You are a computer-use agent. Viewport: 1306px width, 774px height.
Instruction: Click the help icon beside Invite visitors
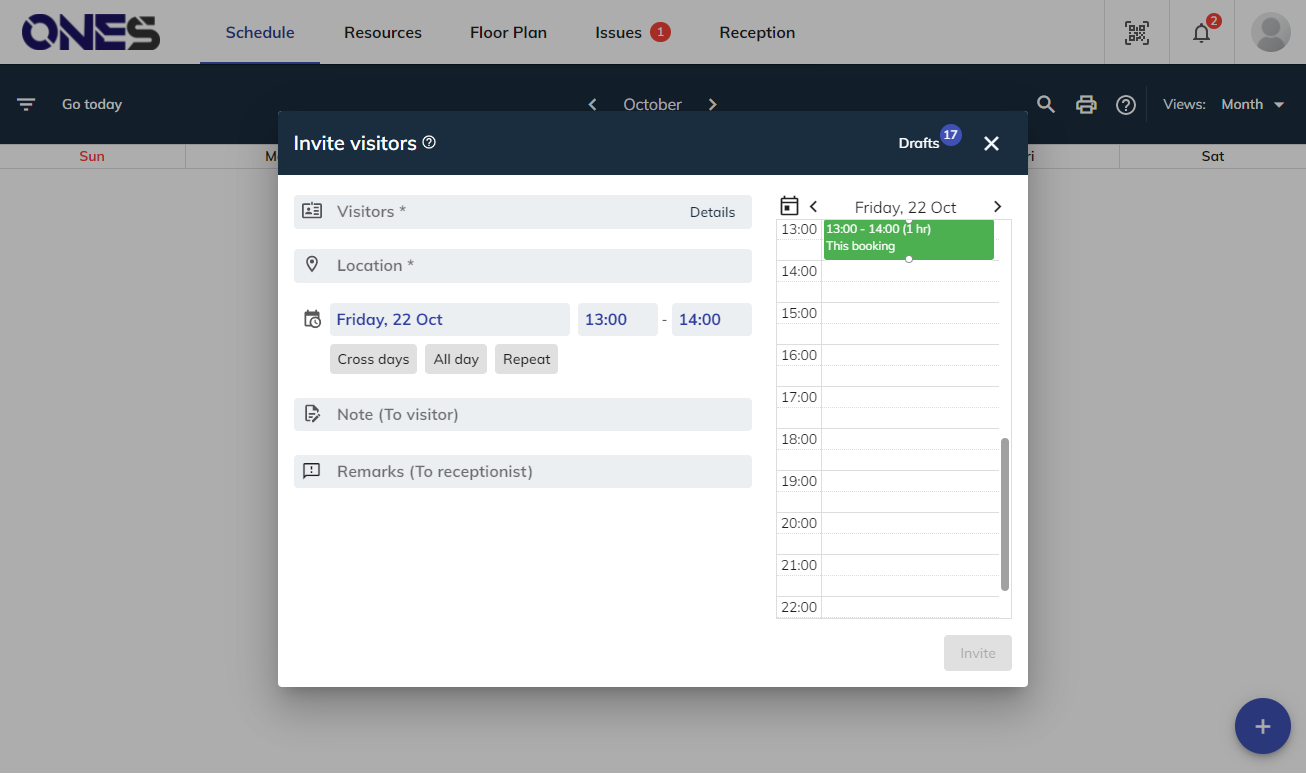pos(429,143)
